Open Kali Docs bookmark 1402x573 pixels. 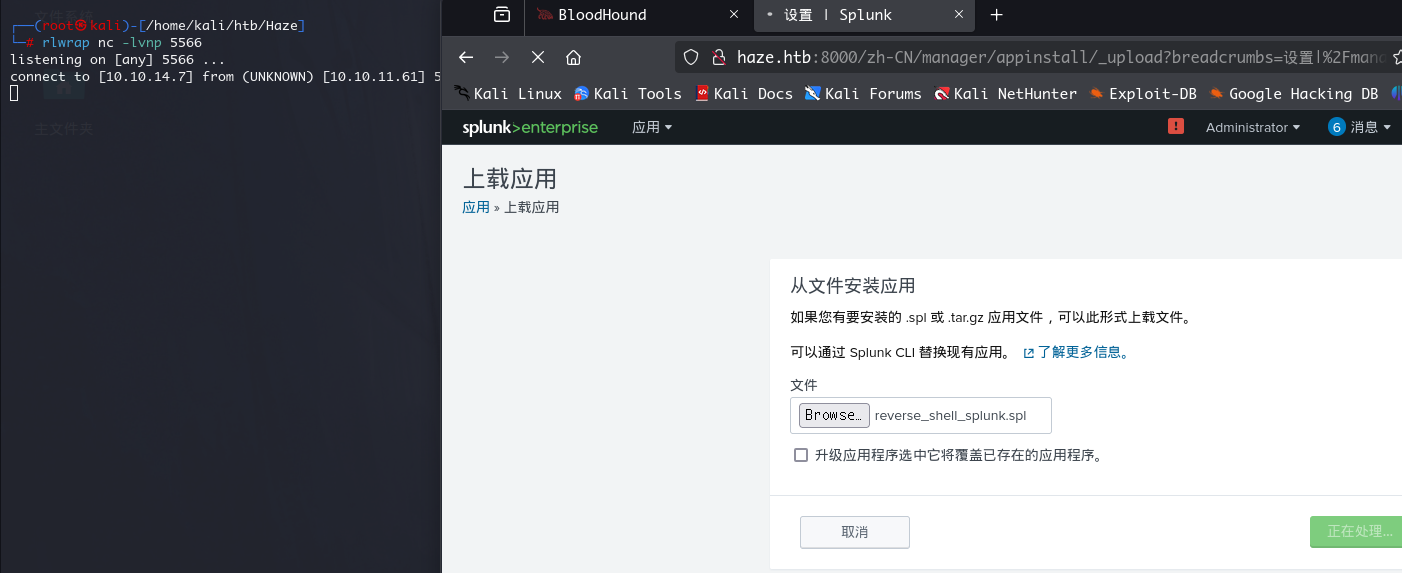tap(744, 94)
